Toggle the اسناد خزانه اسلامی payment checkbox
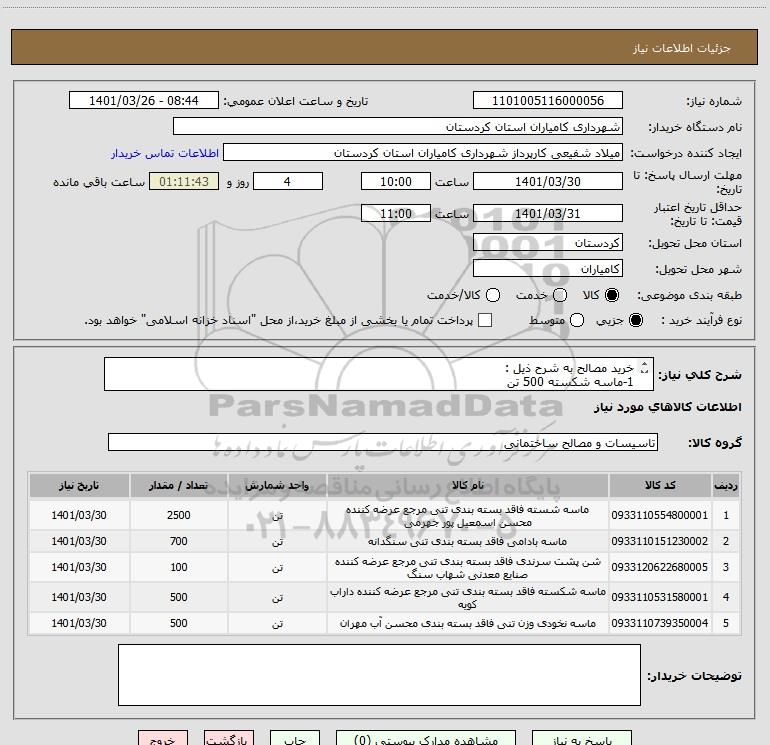770x745 pixels. coord(485,320)
